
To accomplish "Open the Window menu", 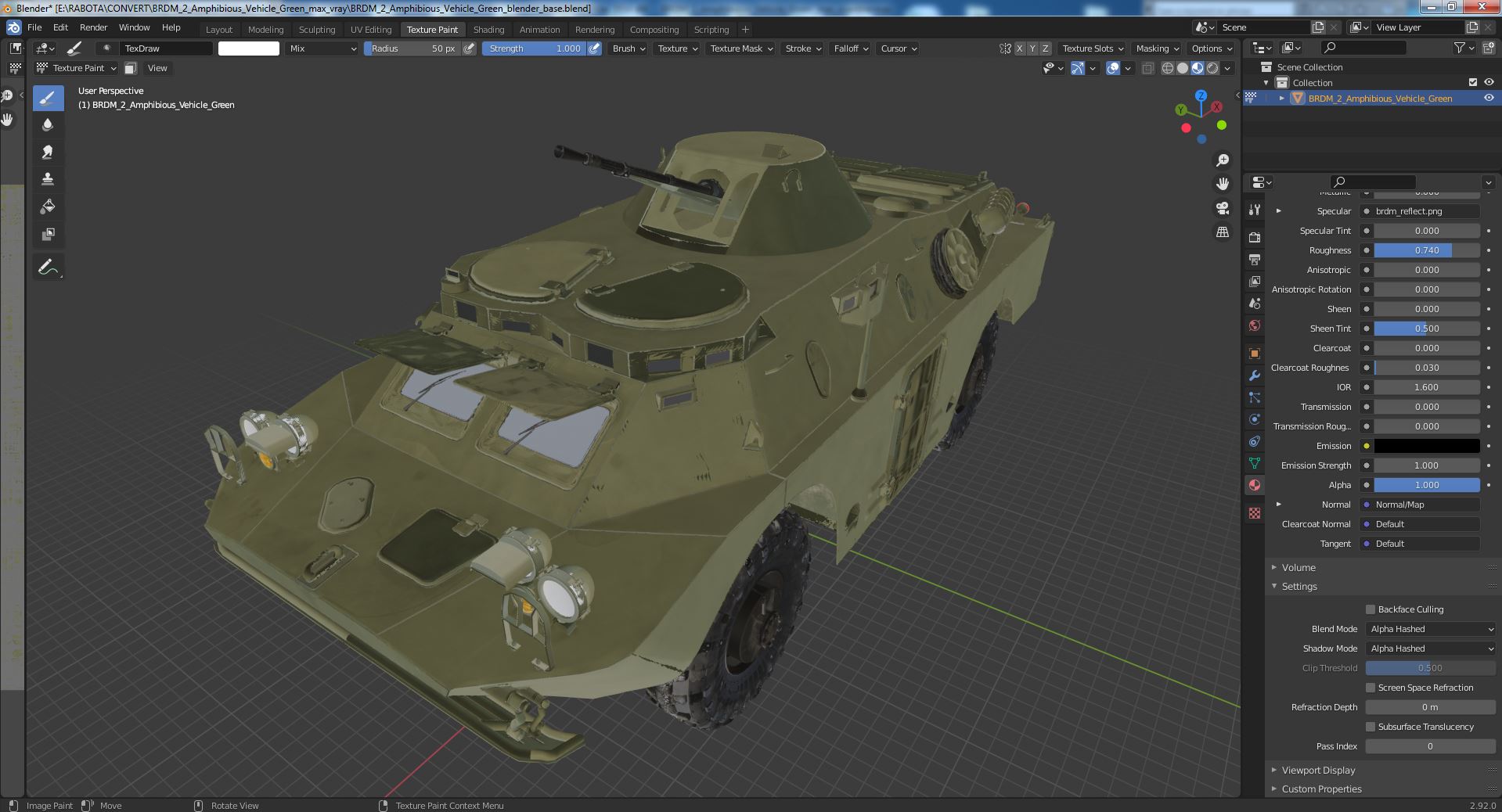I will (x=134, y=27).
